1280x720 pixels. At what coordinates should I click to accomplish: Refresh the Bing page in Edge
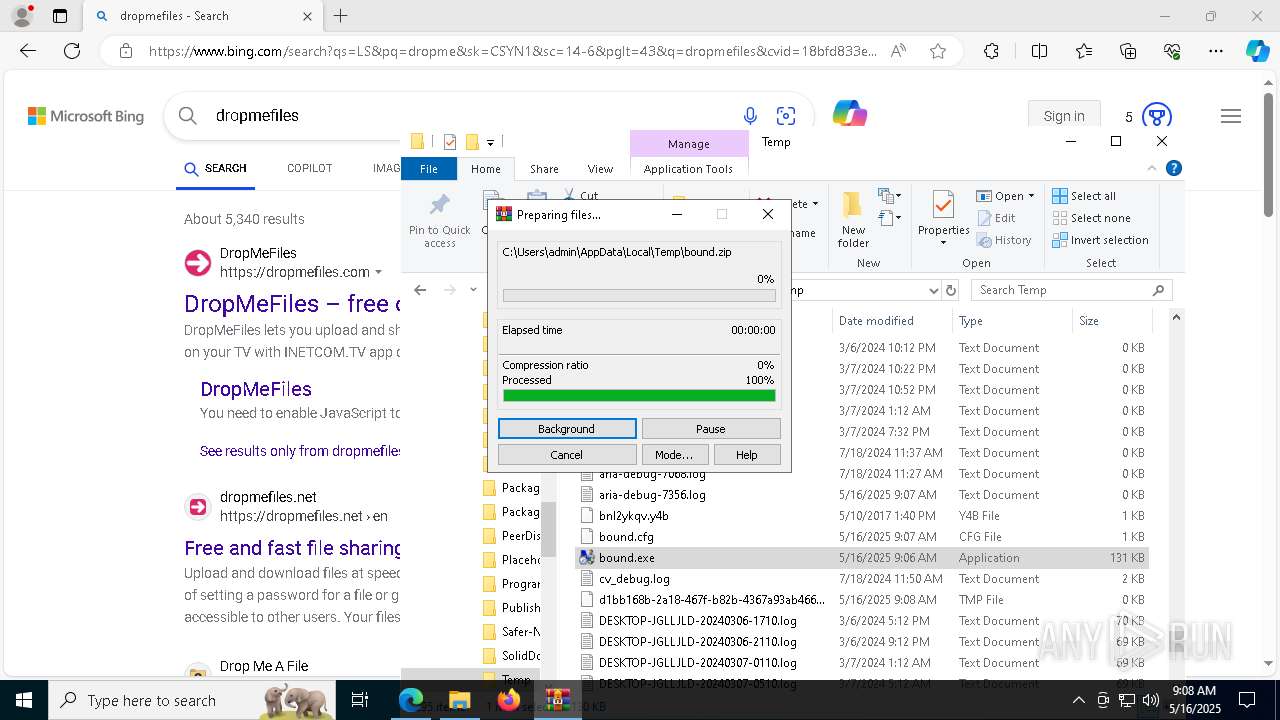pyautogui.click(x=72, y=51)
